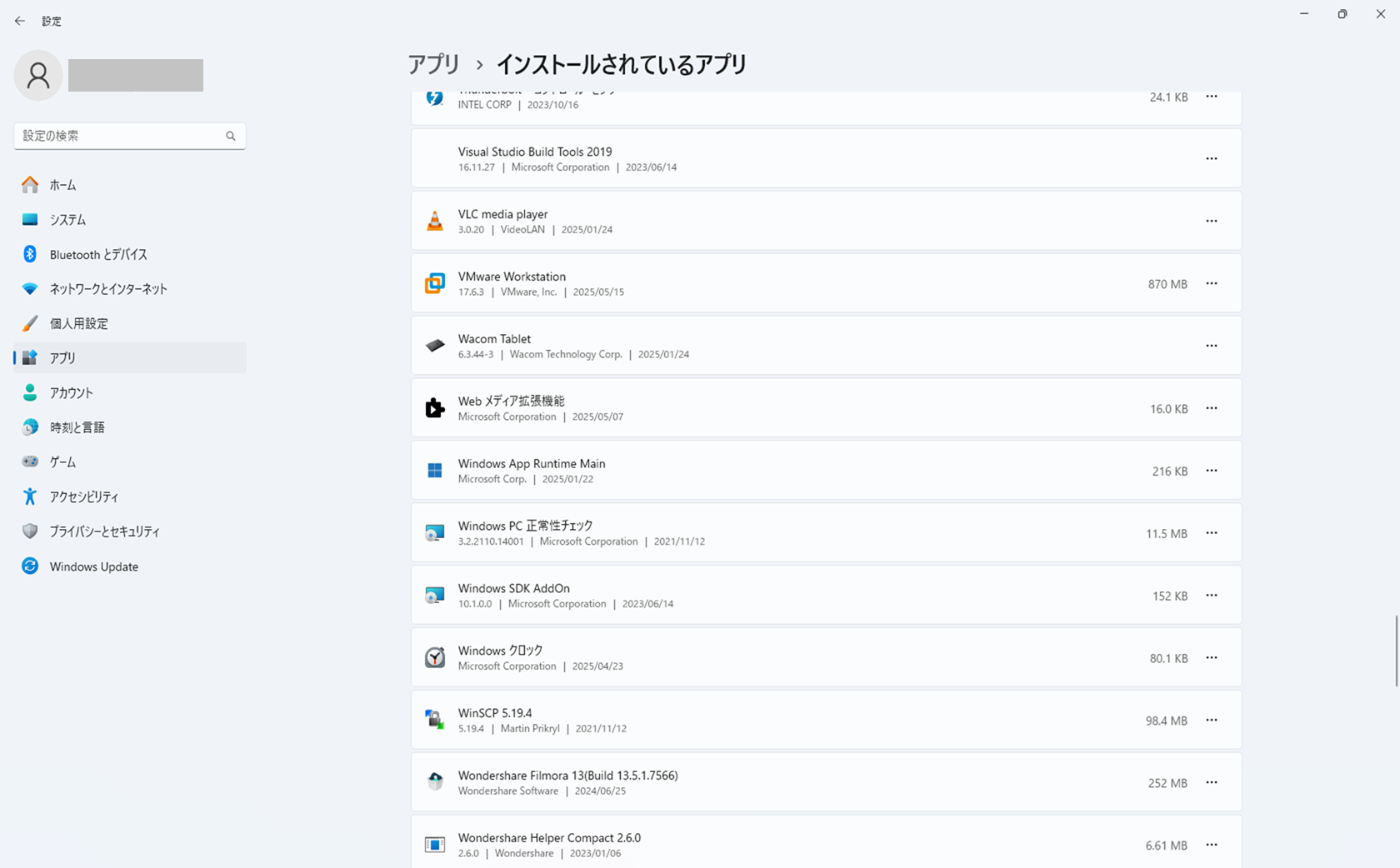Image resolution: width=1400 pixels, height=868 pixels.
Task: Open ゲーム settings in the sidebar
Action: [130, 461]
